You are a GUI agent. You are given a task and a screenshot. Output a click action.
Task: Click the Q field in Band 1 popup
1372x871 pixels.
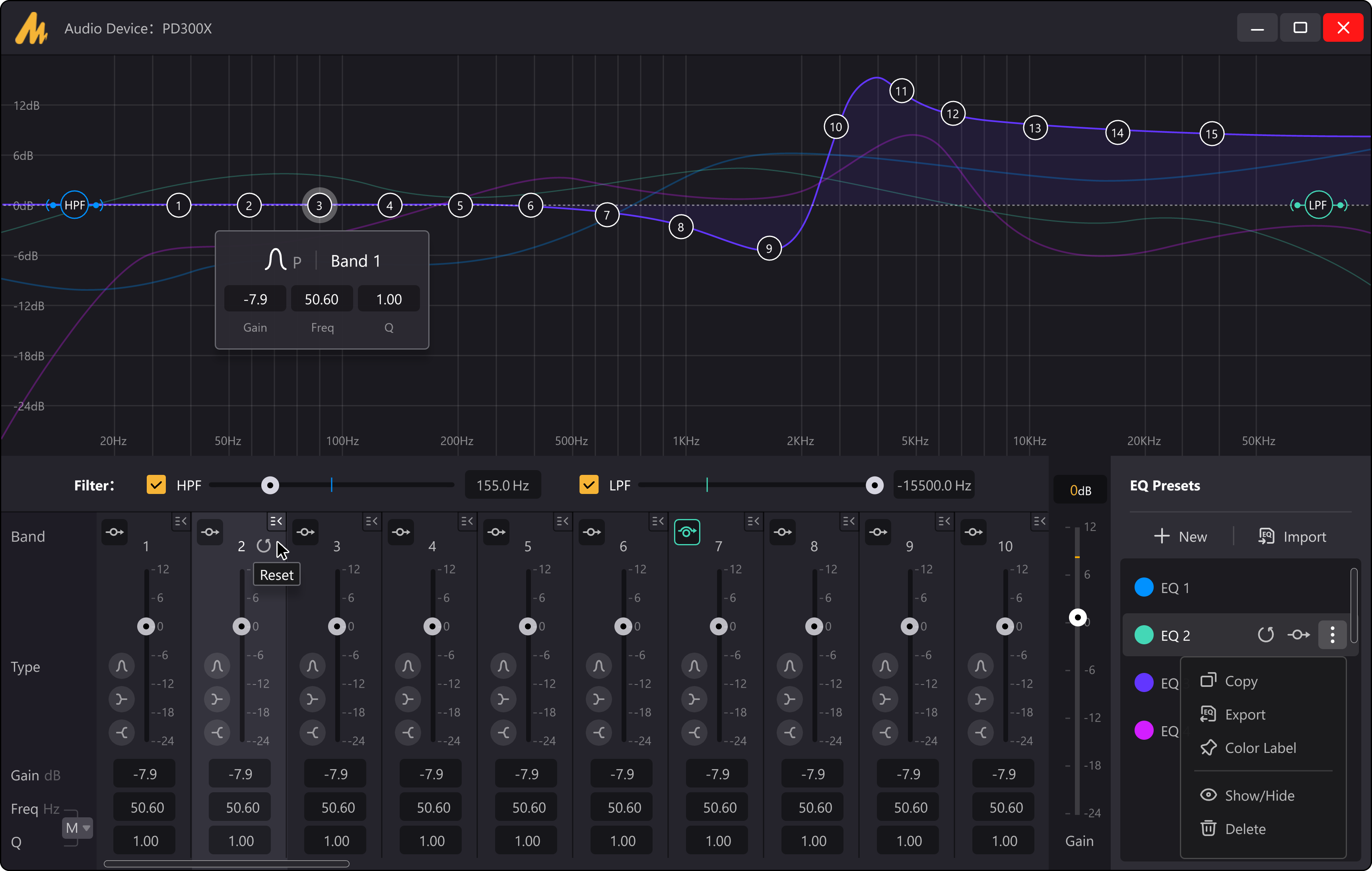[x=389, y=299]
